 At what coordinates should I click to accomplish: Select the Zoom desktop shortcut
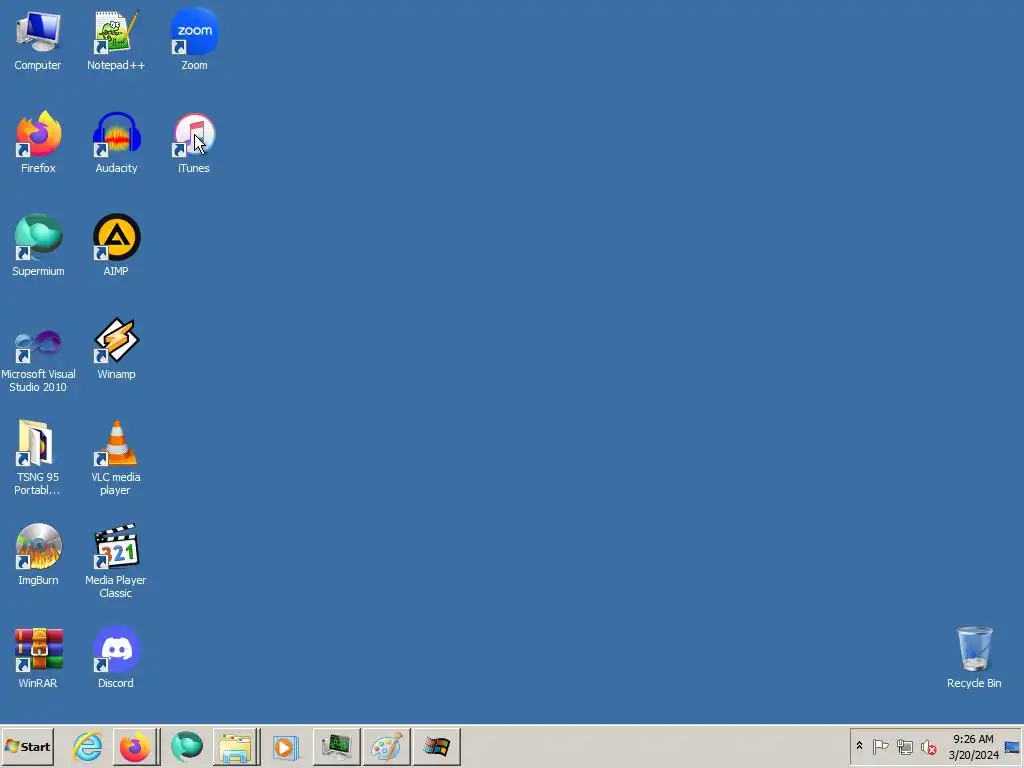point(194,40)
